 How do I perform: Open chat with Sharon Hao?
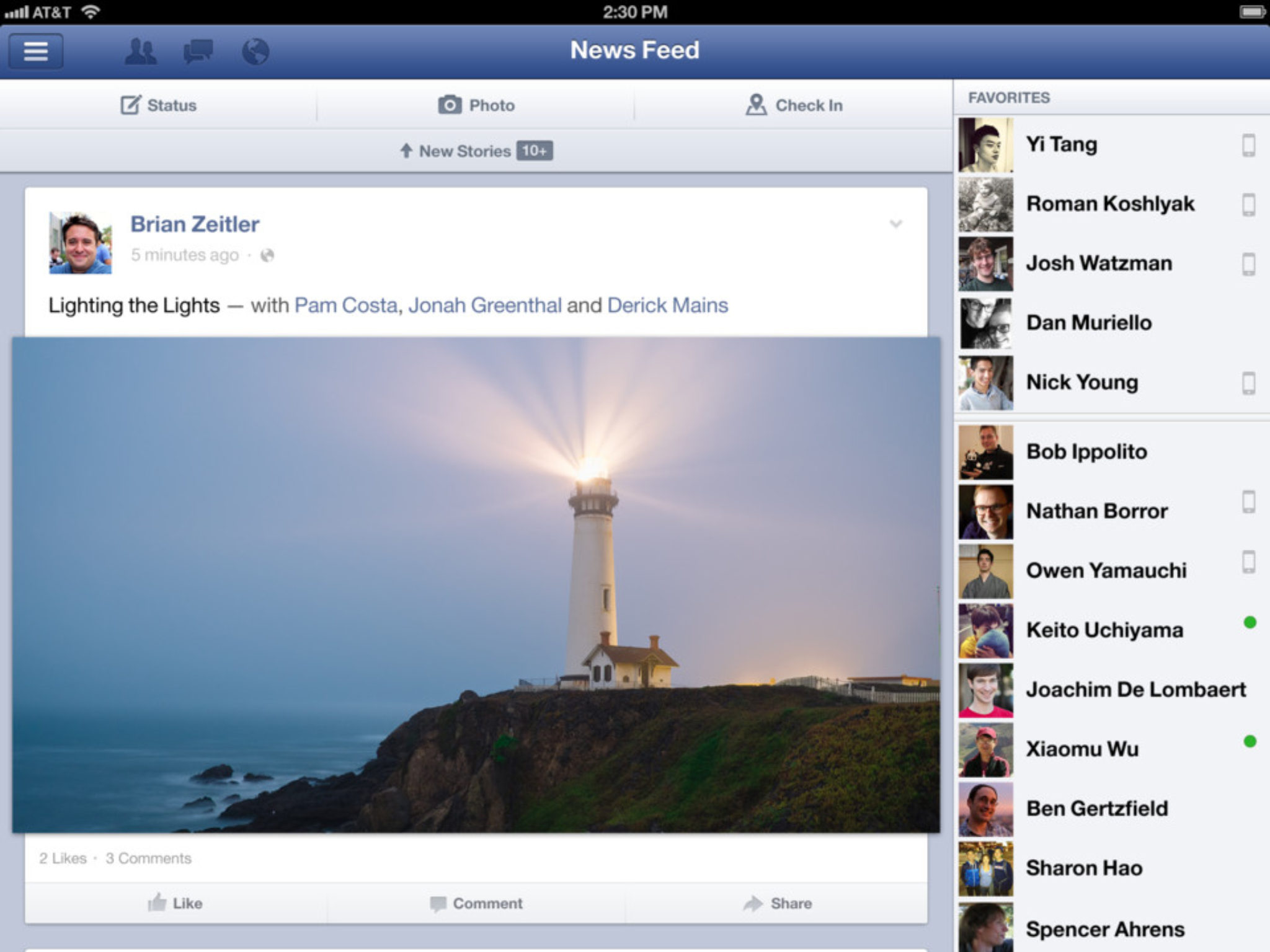coord(1111,869)
